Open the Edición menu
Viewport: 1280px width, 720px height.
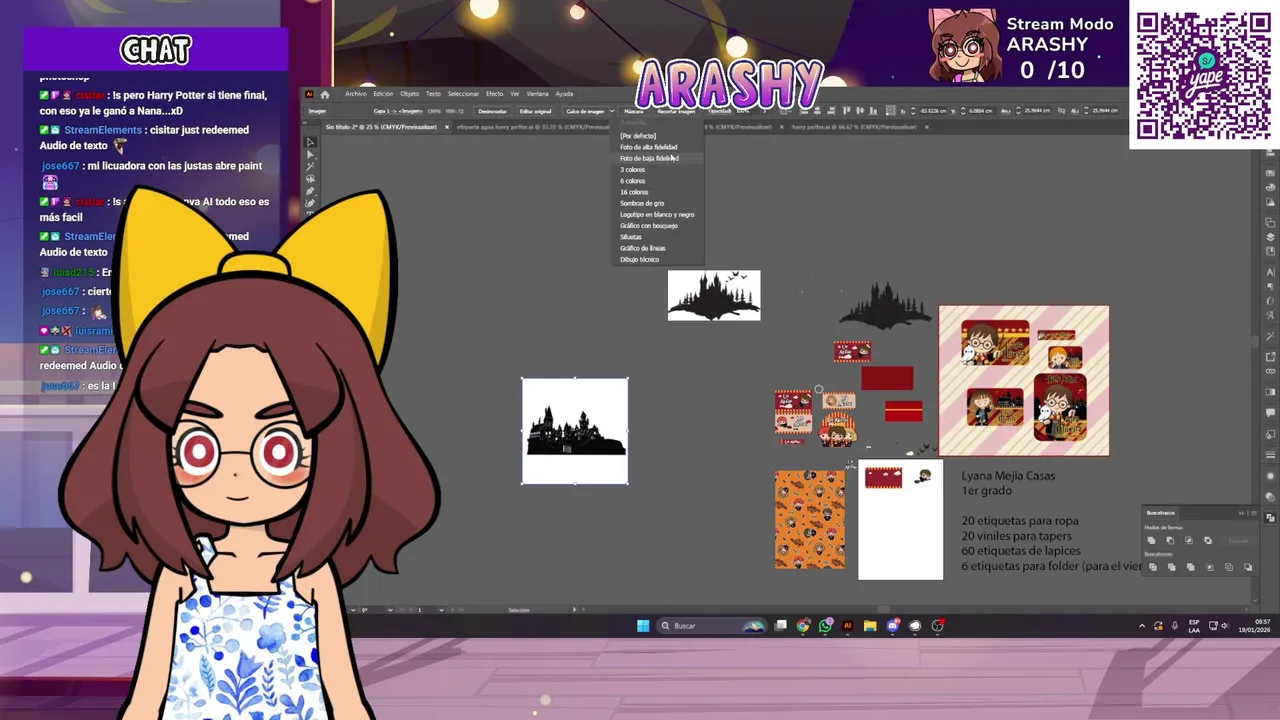point(383,94)
